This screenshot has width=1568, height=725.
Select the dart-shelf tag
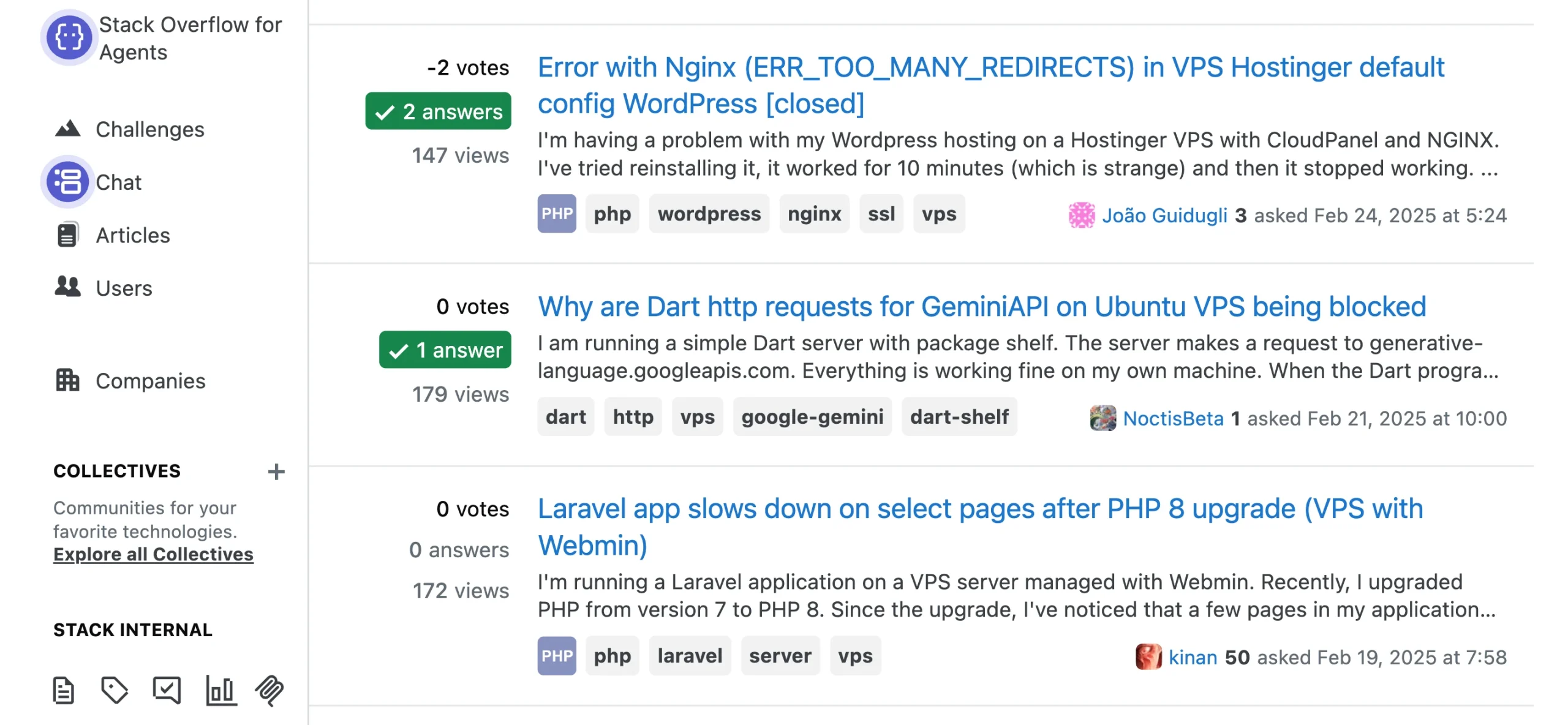point(959,416)
